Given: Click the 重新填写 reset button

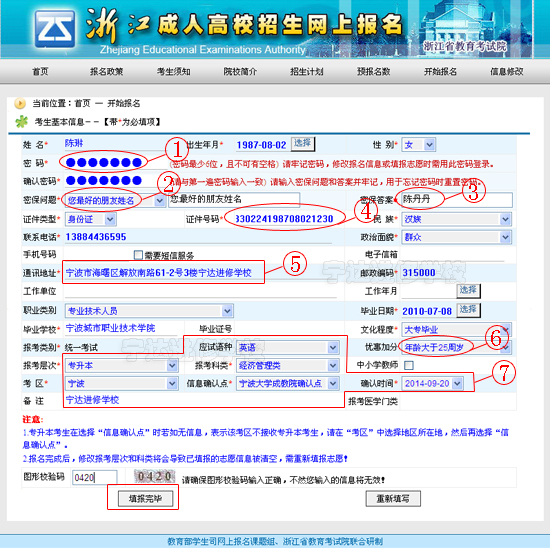Looking at the screenshot, I should pyautogui.click(x=393, y=499).
